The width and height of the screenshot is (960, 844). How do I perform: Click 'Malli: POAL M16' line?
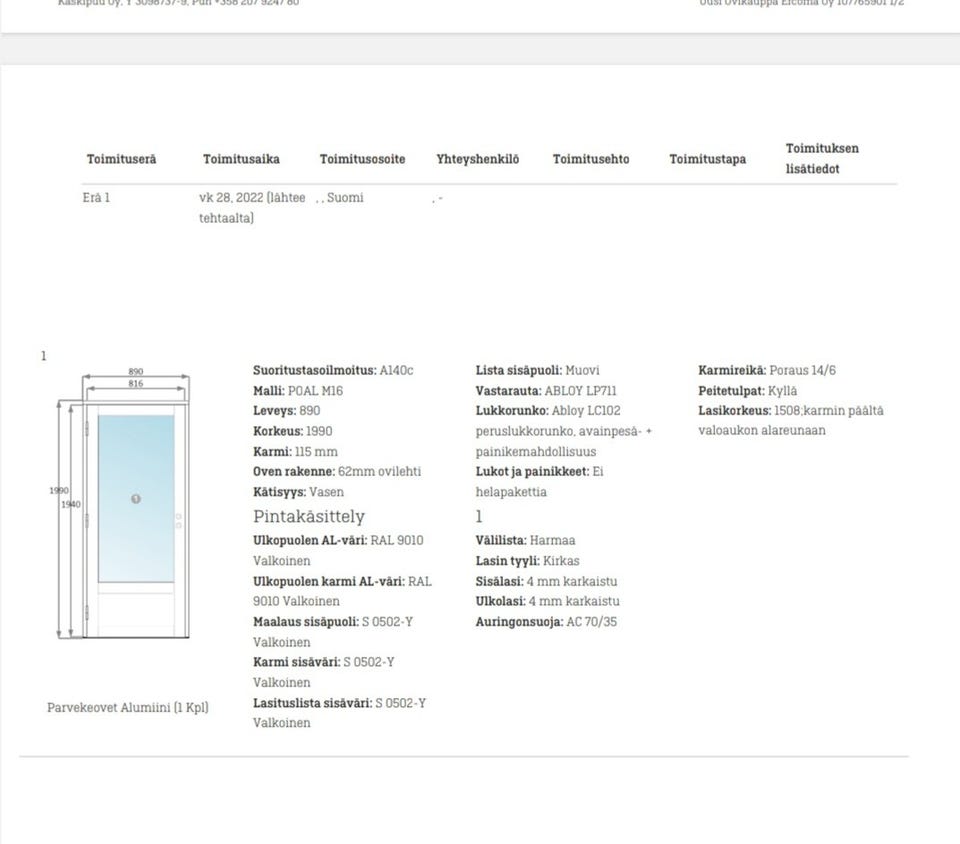point(298,390)
